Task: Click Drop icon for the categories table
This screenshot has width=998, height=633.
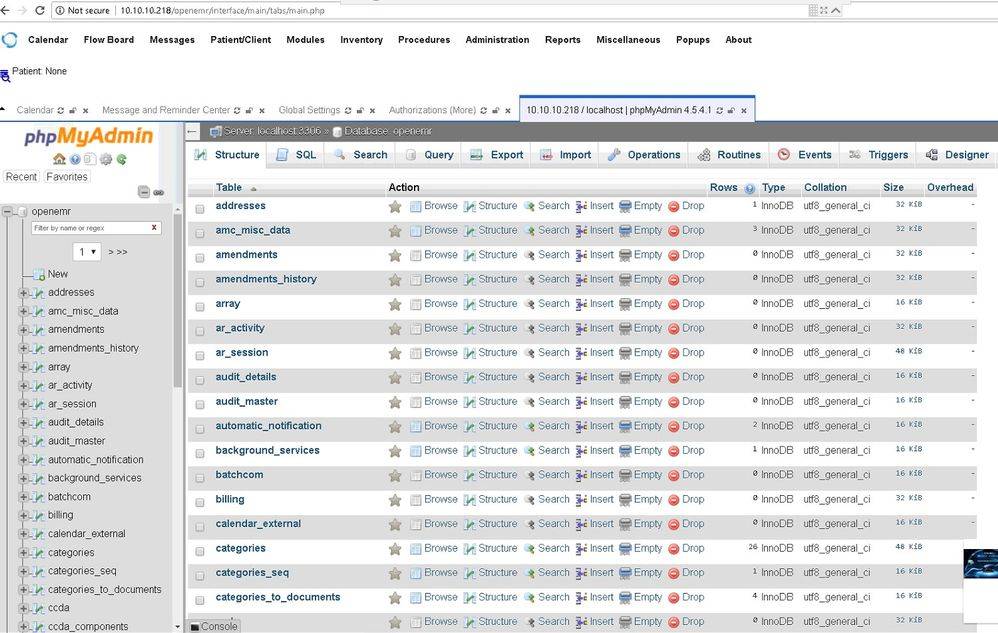Action: click(673, 549)
